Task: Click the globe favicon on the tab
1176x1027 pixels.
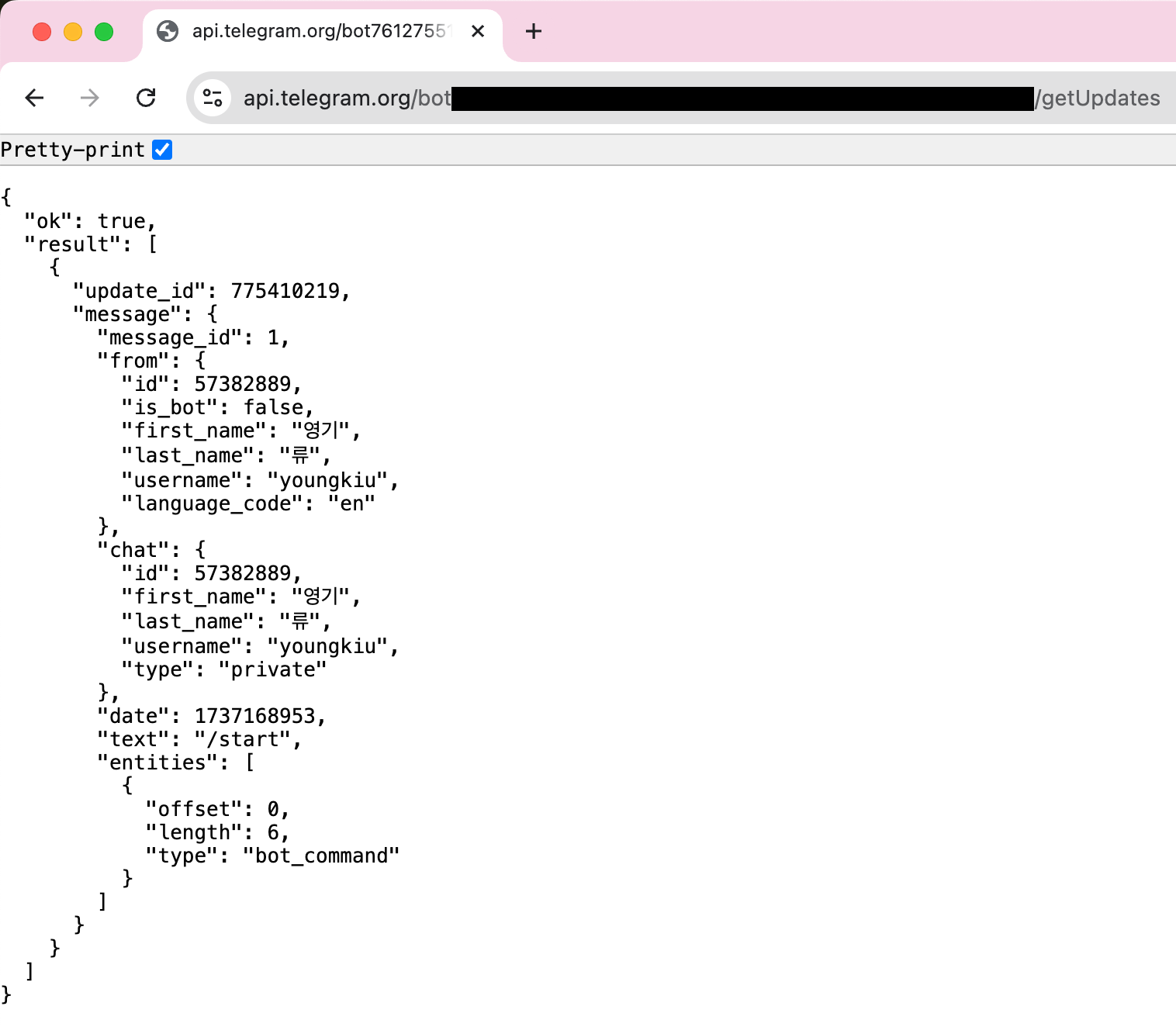Action: [168, 31]
